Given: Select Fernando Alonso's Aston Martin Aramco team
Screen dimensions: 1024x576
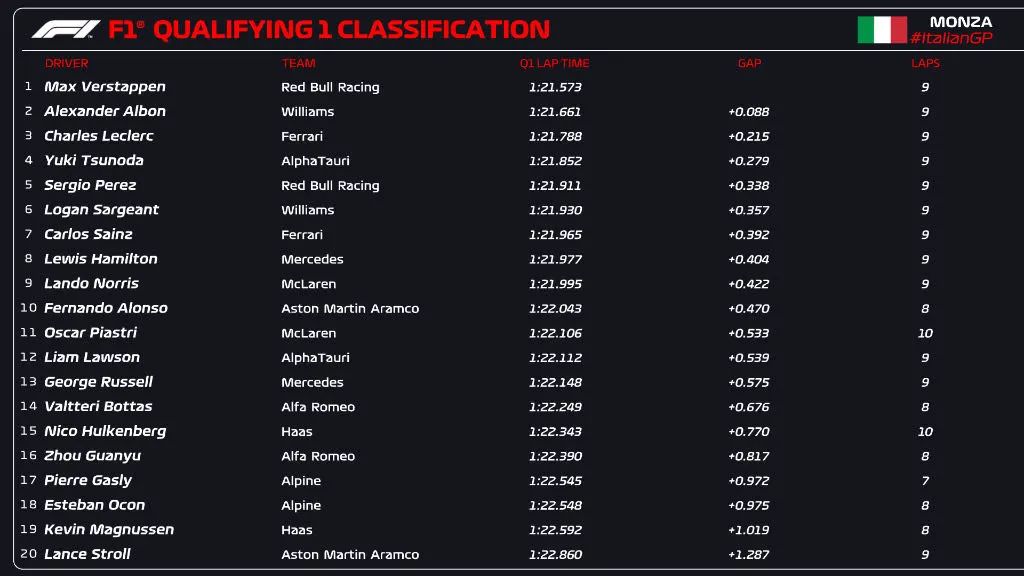Looking at the screenshot, I should [350, 308].
